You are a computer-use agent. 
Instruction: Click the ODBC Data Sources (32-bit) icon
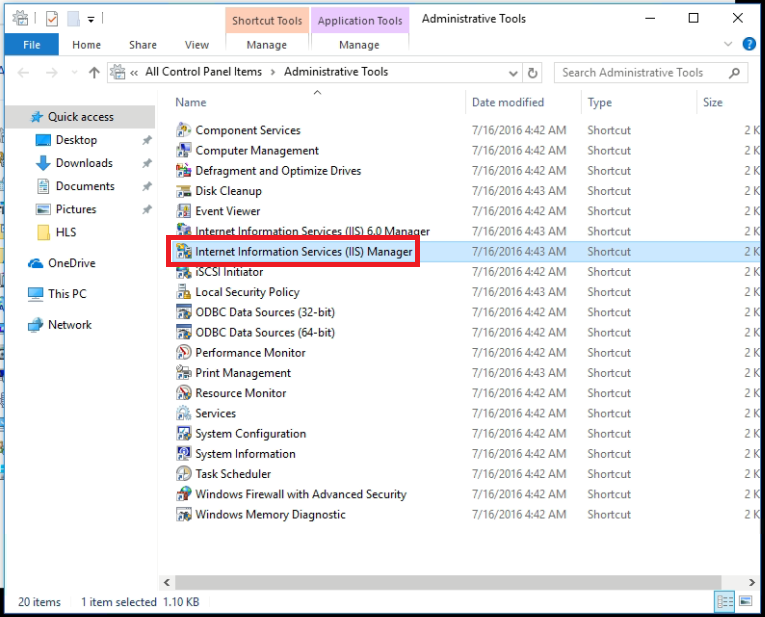point(183,312)
